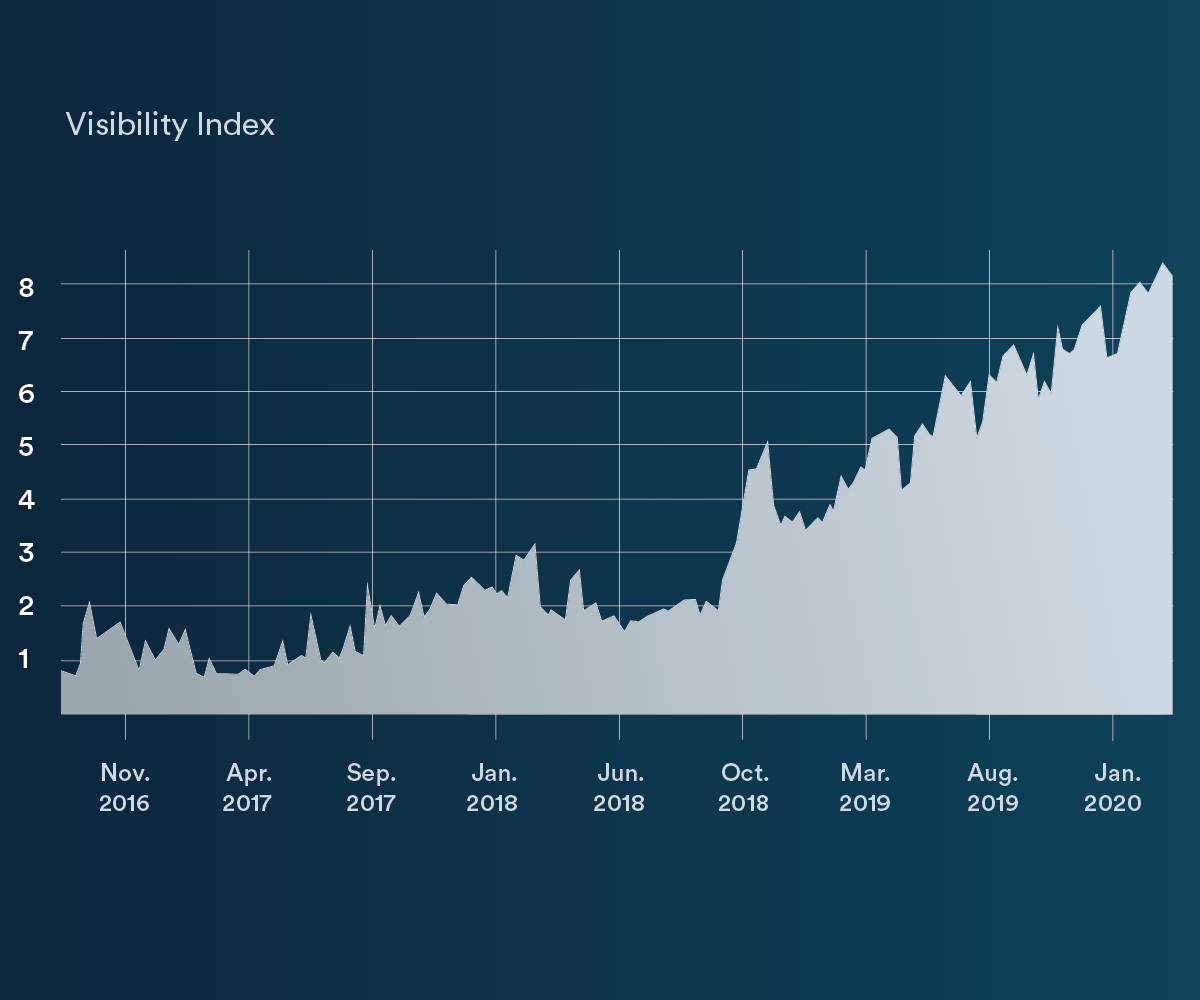The height and width of the screenshot is (1000, 1200).
Task: Select the y-axis value 5
Action: (27, 447)
